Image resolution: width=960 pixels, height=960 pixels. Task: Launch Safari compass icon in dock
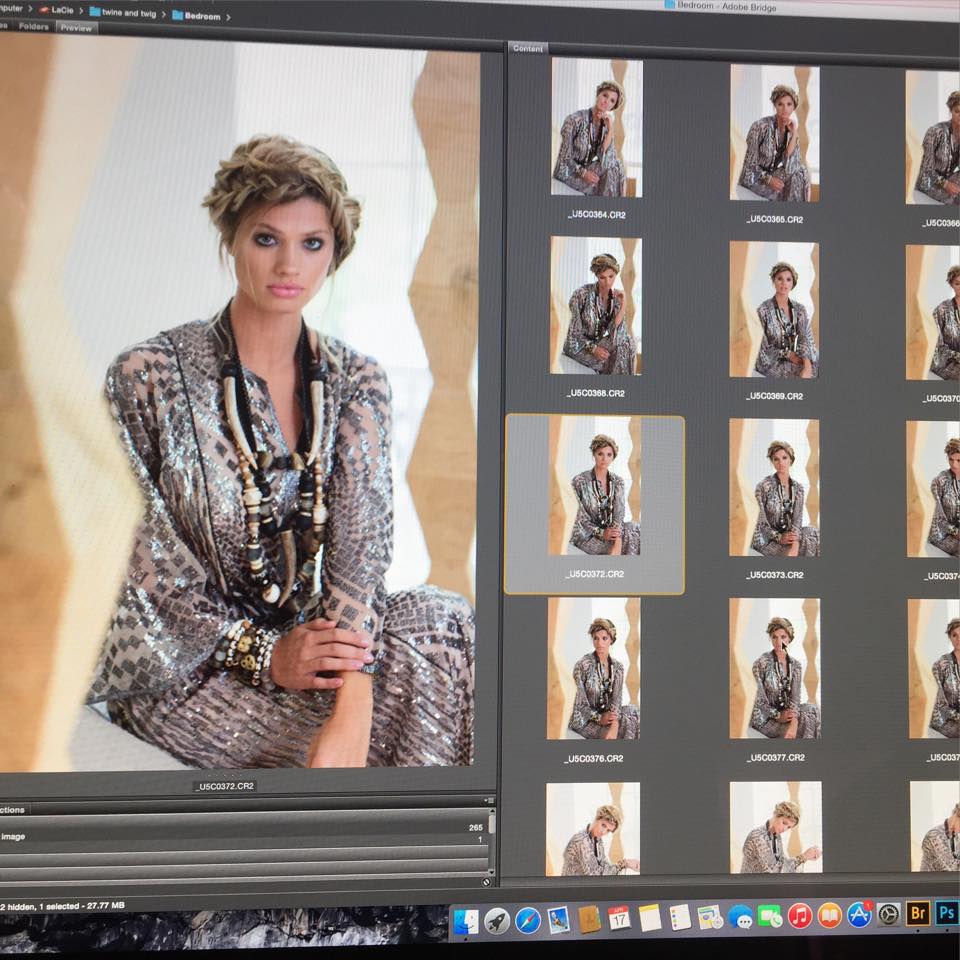(x=528, y=920)
